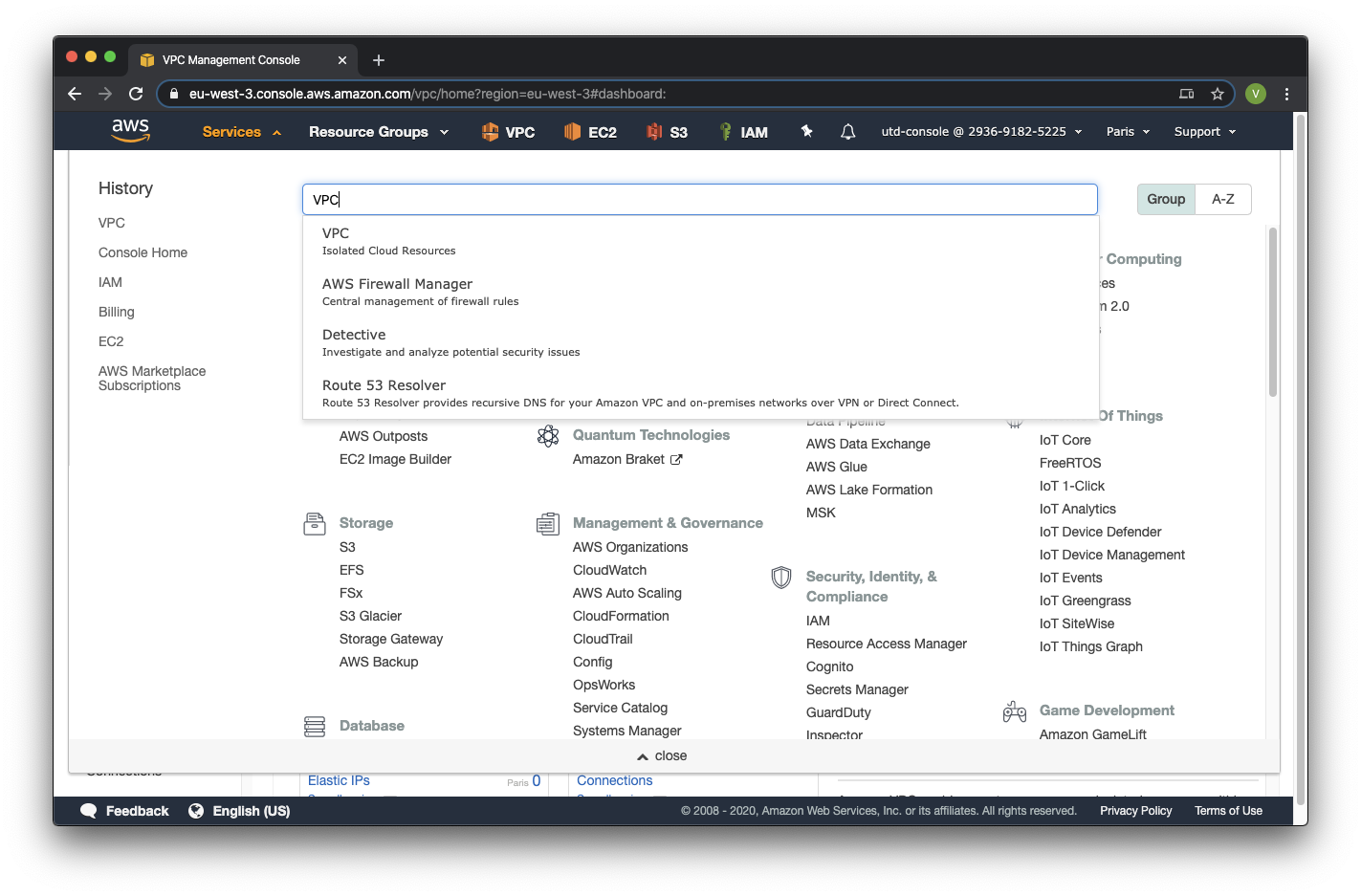Click the site padlock icon
The image size is (1361, 896).
click(x=173, y=94)
